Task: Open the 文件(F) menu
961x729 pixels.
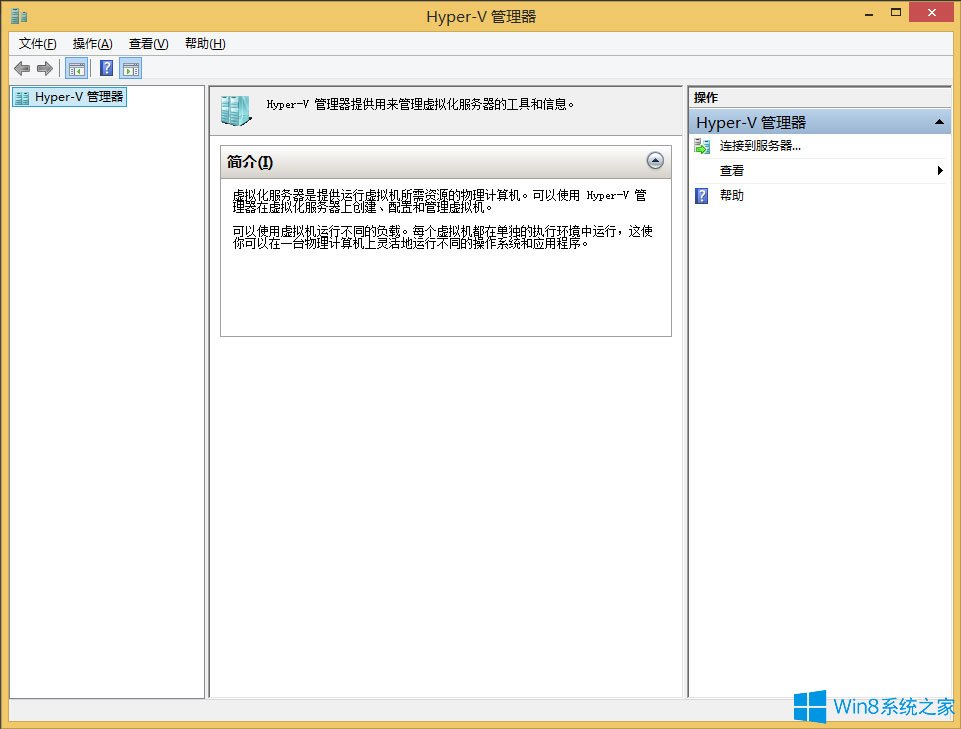Action: tap(37, 44)
